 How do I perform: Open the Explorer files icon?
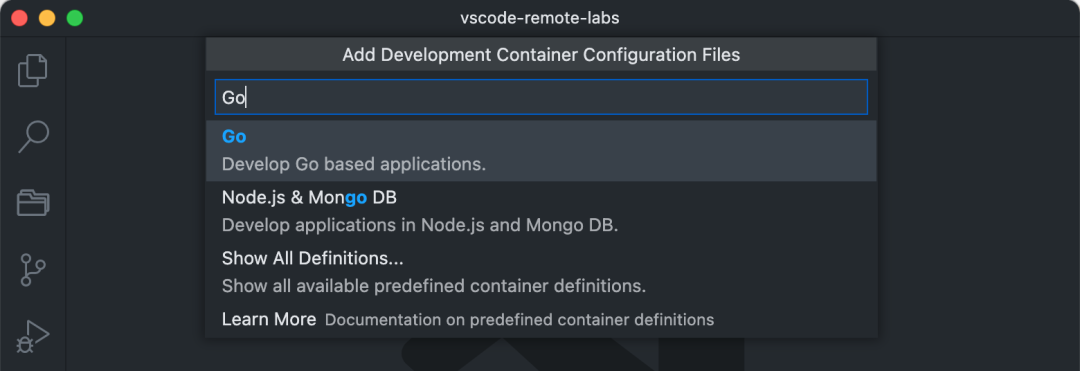tap(32, 70)
